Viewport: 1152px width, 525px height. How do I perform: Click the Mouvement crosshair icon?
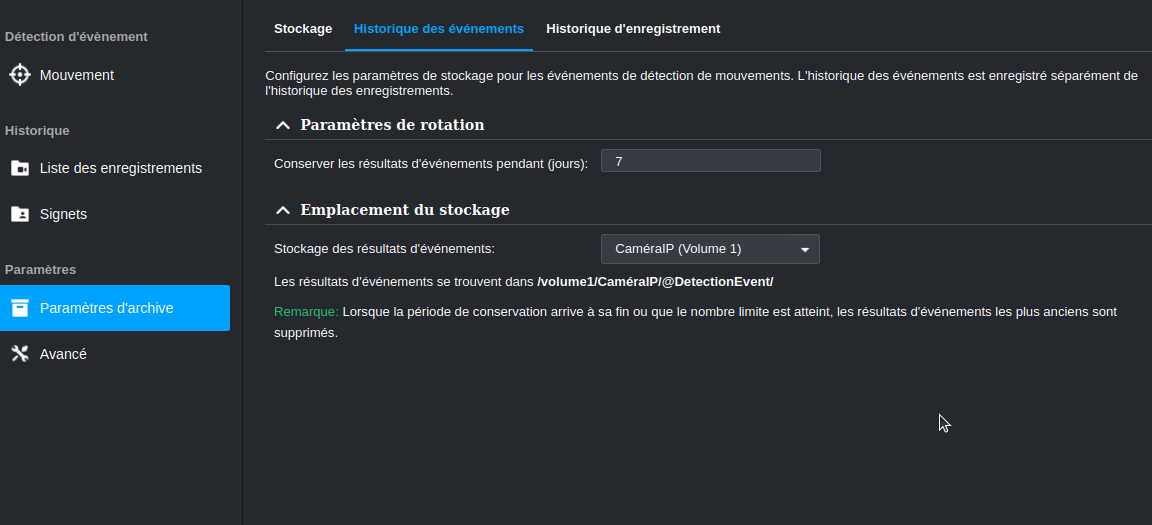[20, 75]
